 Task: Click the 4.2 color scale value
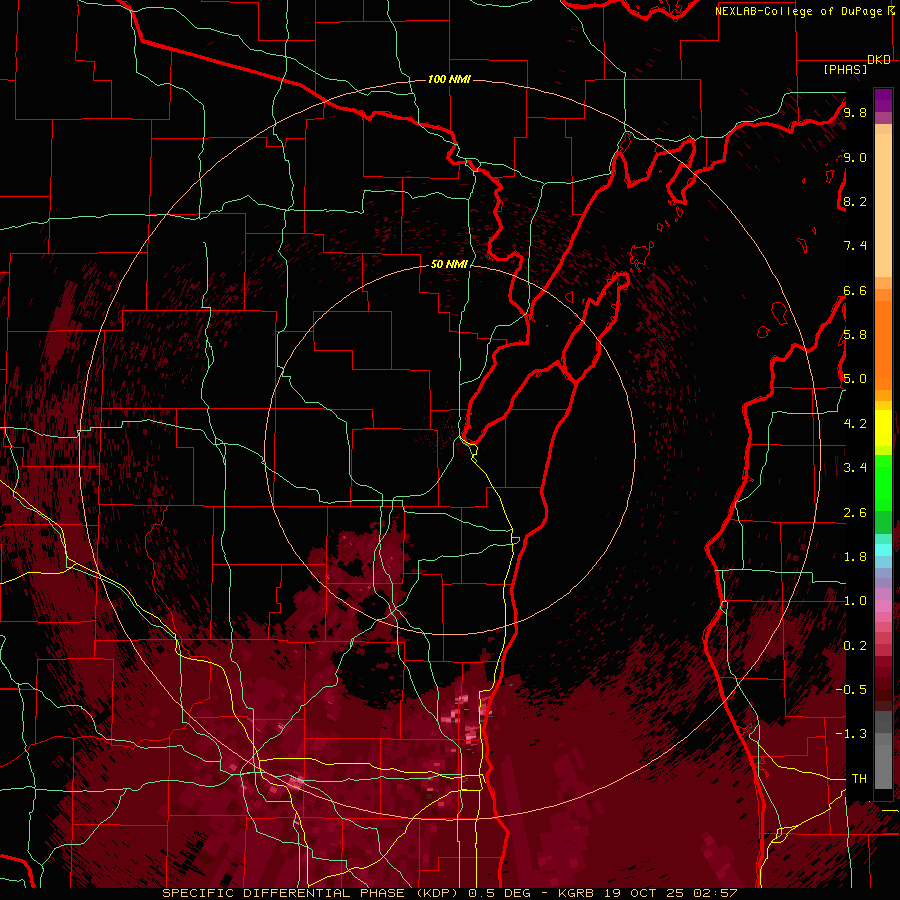855,424
